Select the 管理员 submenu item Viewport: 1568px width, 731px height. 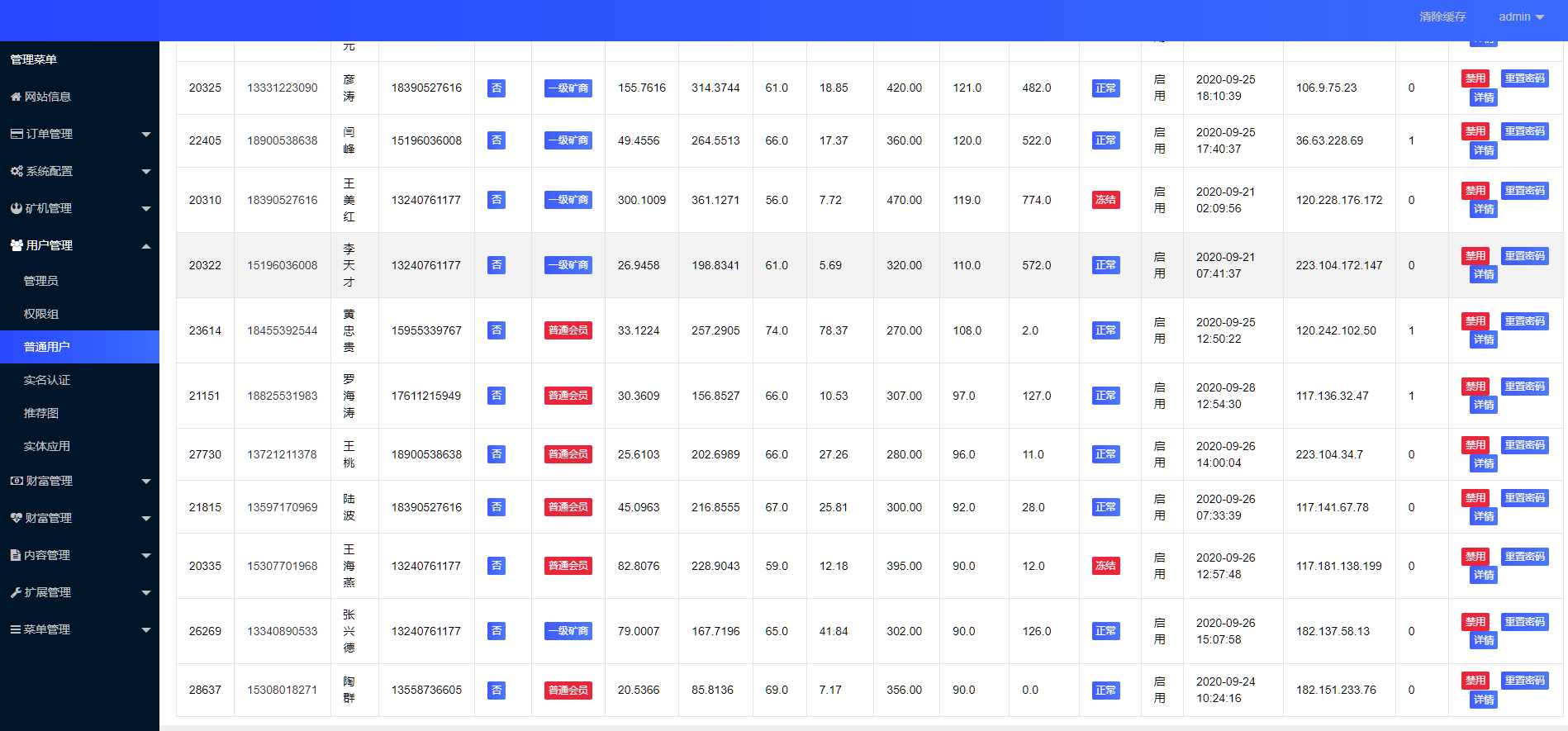pos(41,281)
